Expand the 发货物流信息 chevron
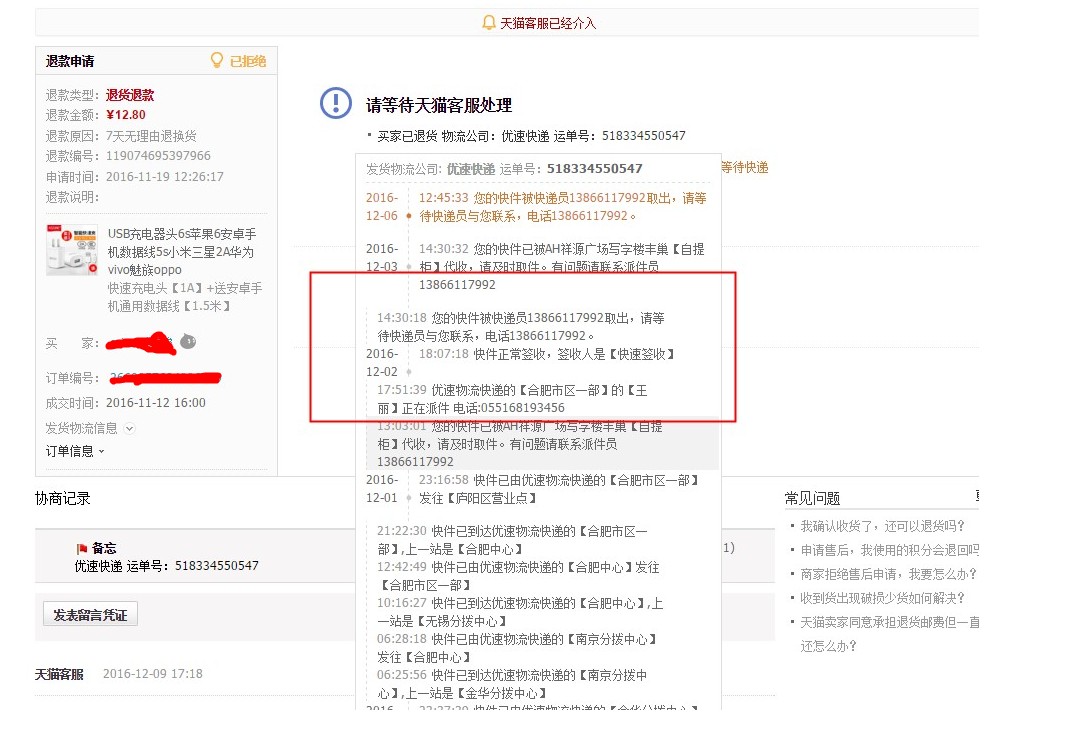 pyautogui.click(x=129, y=428)
